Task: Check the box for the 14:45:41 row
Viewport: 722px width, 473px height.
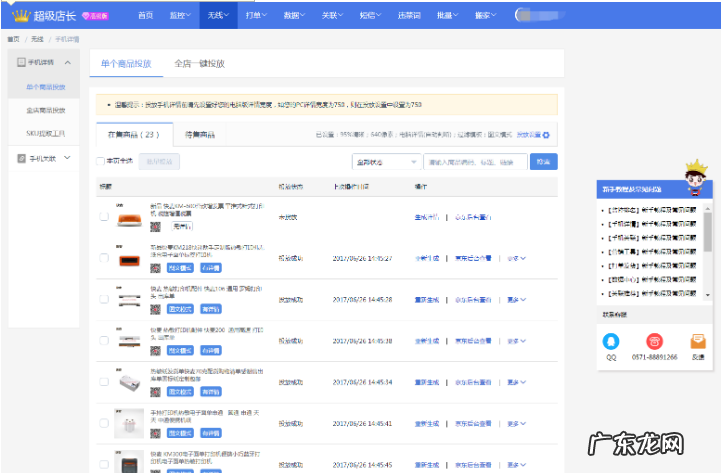Action: tap(104, 423)
